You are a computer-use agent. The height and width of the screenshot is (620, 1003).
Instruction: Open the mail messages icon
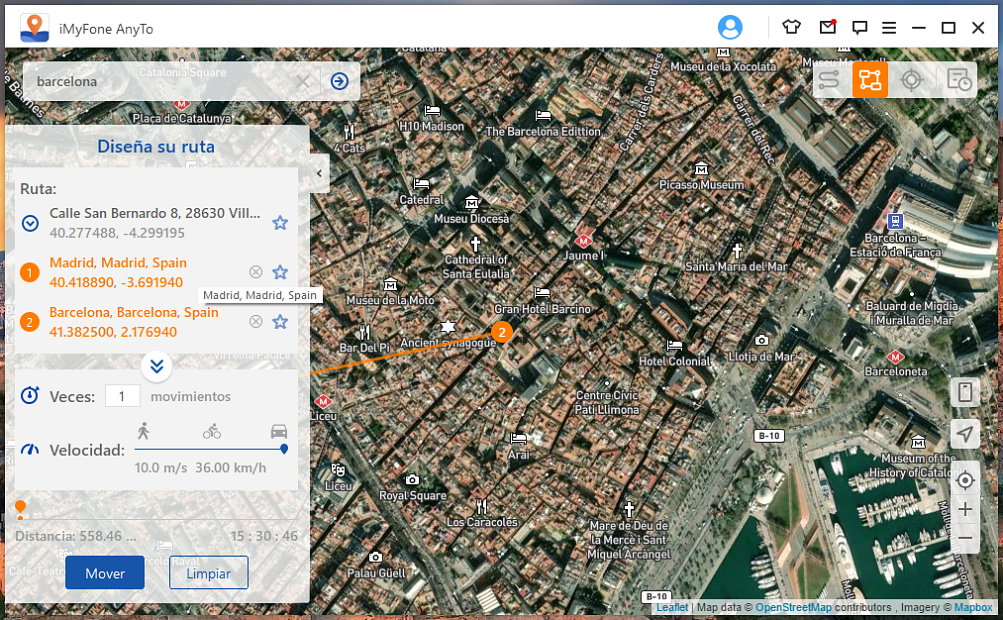(828, 27)
